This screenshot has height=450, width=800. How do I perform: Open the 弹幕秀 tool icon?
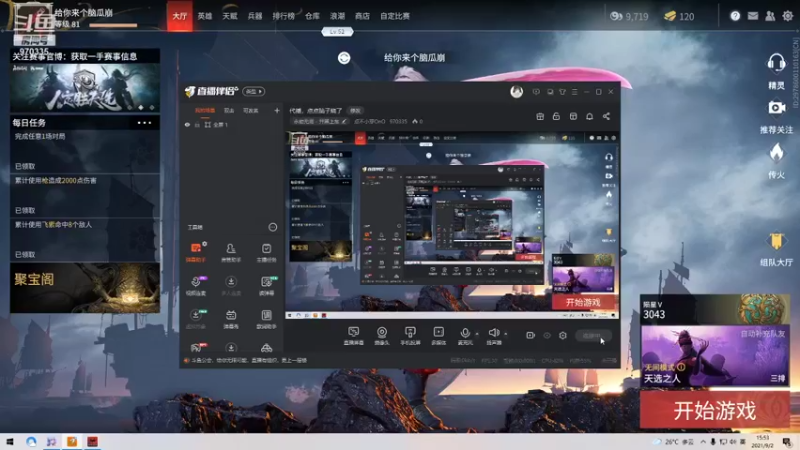[231, 319]
